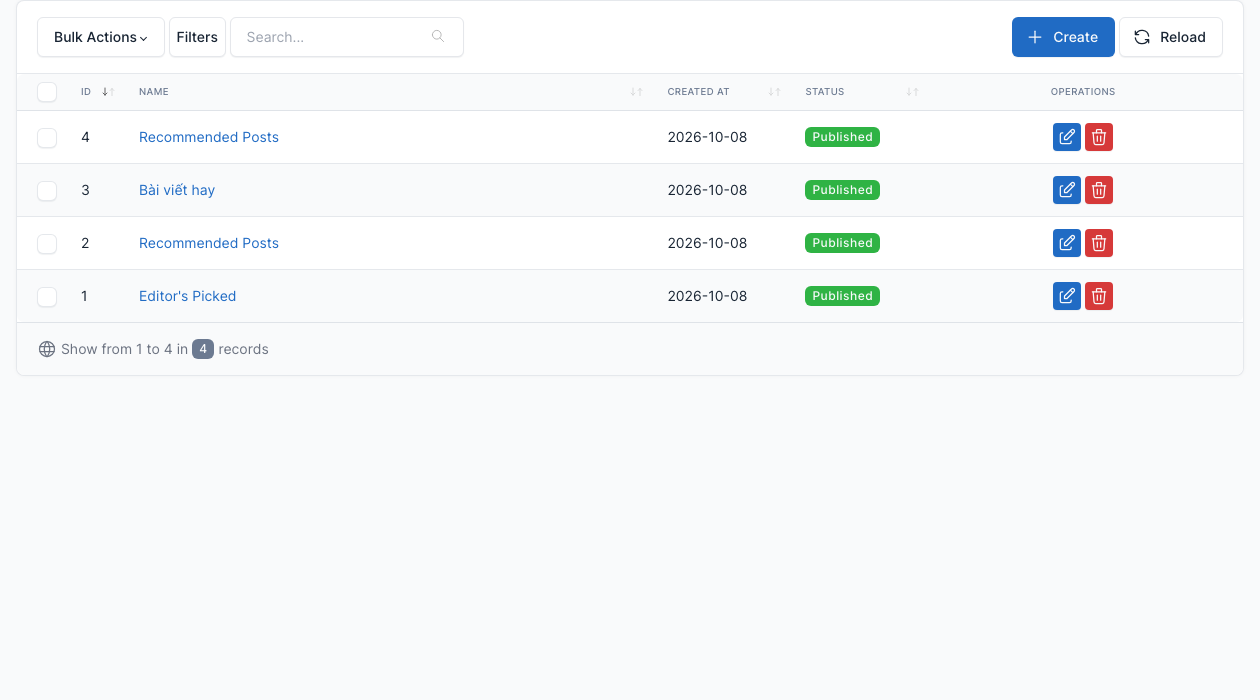Click the ID cell showing 1
The width and height of the screenshot is (1260, 700).
[85, 296]
